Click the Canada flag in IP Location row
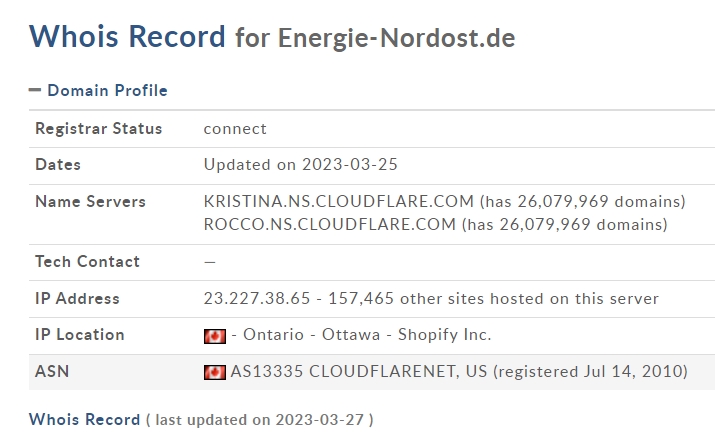 tap(215, 336)
